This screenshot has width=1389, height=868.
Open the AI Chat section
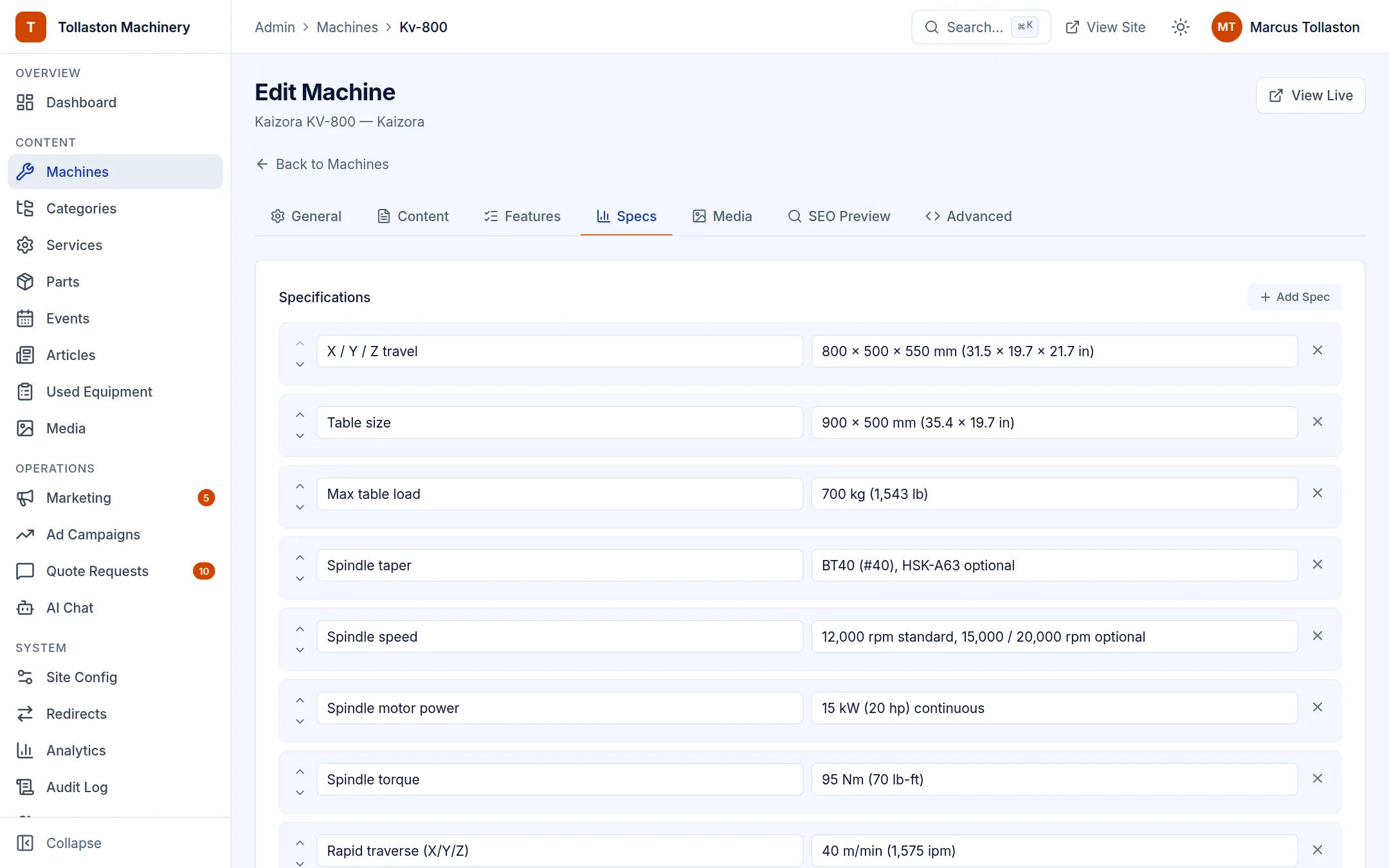click(x=115, y=608)
